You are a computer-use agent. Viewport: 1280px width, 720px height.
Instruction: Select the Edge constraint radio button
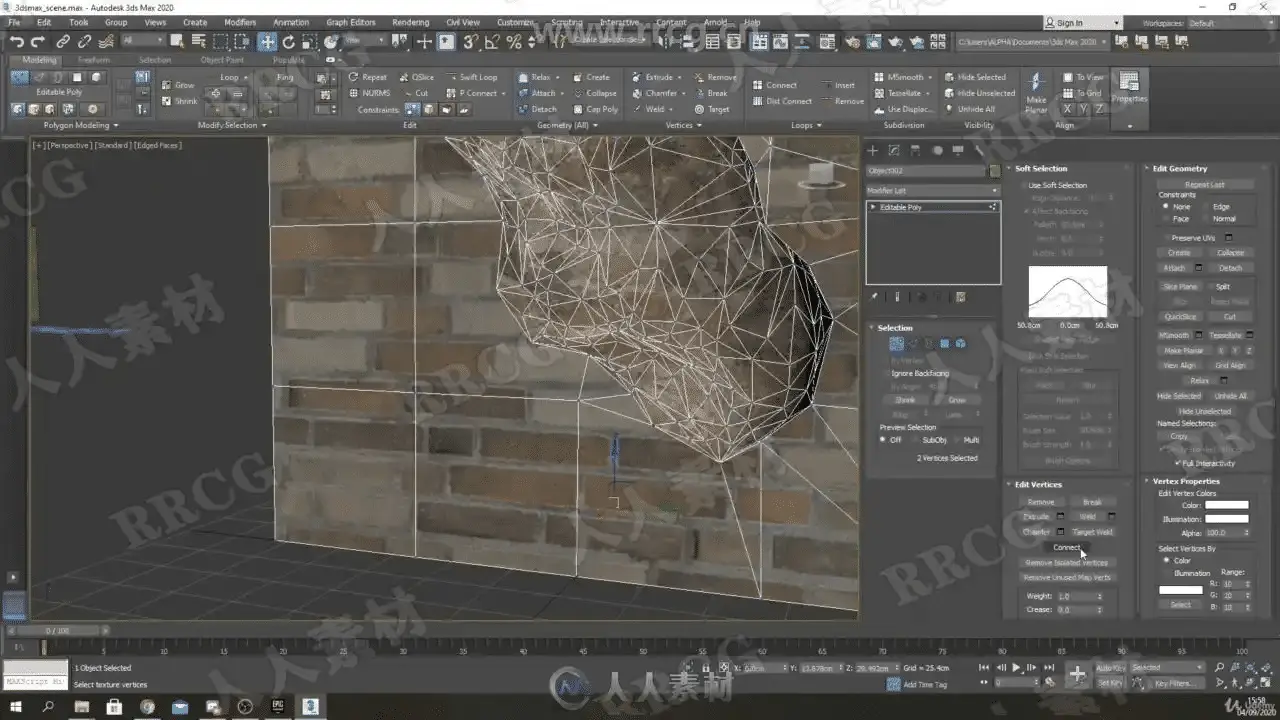(x=1204, y=207)
